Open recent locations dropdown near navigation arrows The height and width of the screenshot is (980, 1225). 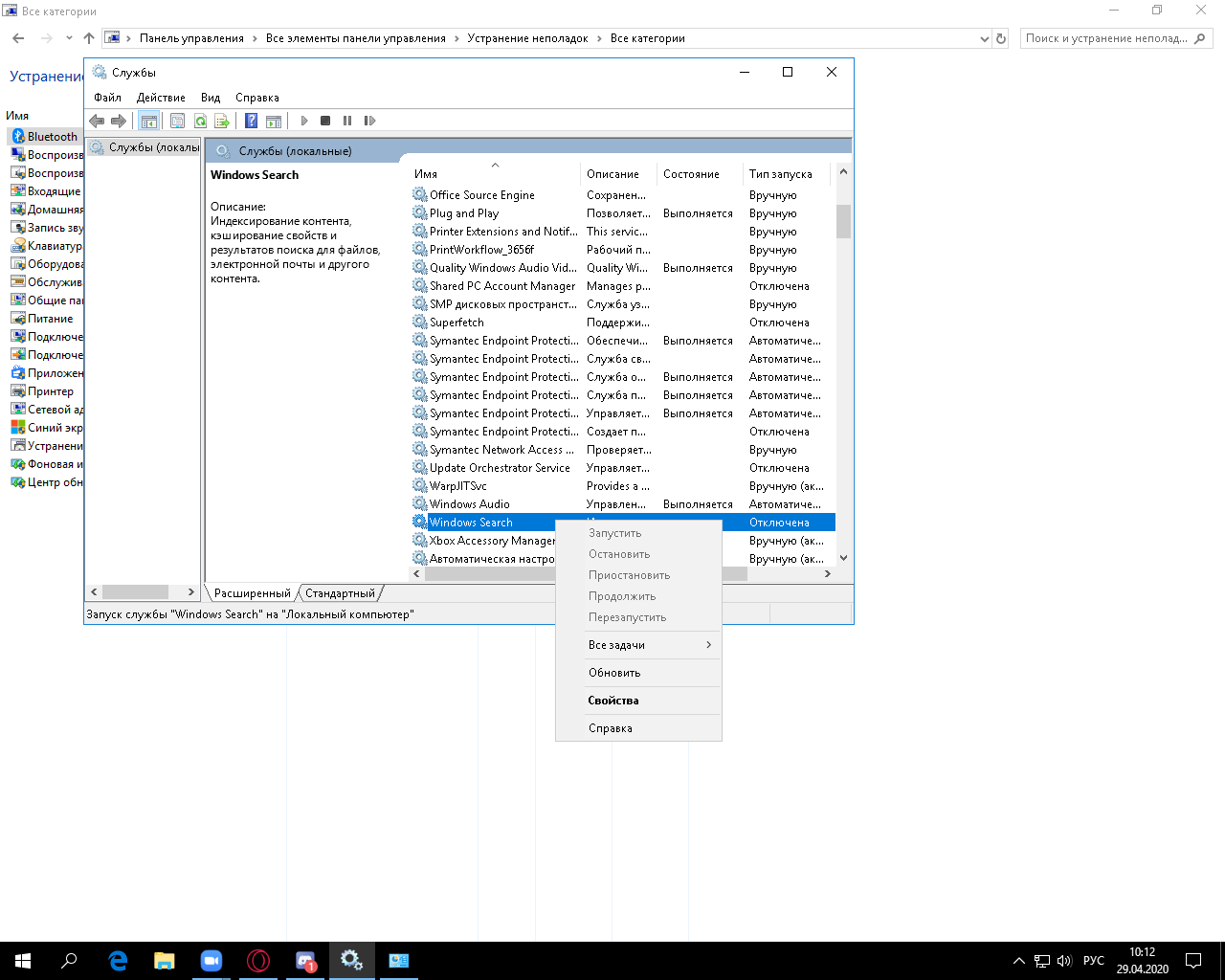coord(69,38)
